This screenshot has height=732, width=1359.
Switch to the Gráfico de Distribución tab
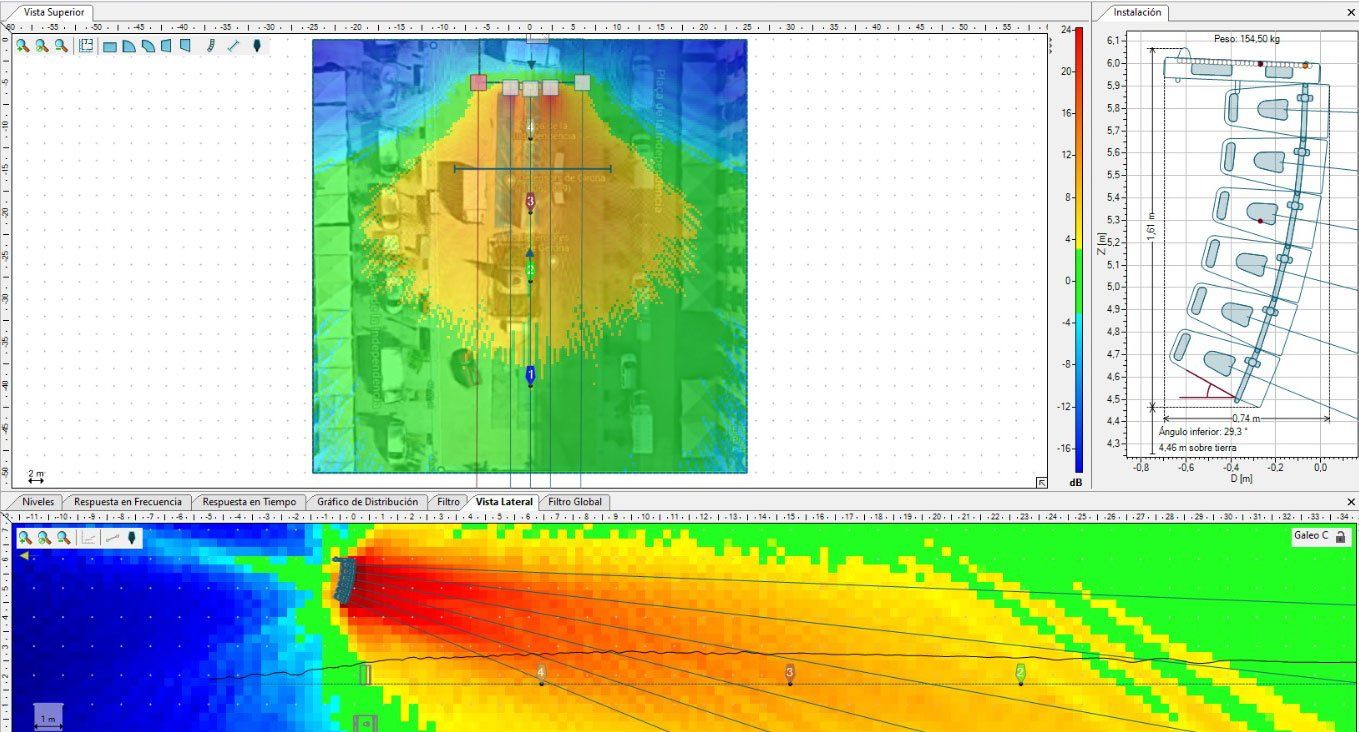coord(367,501)
